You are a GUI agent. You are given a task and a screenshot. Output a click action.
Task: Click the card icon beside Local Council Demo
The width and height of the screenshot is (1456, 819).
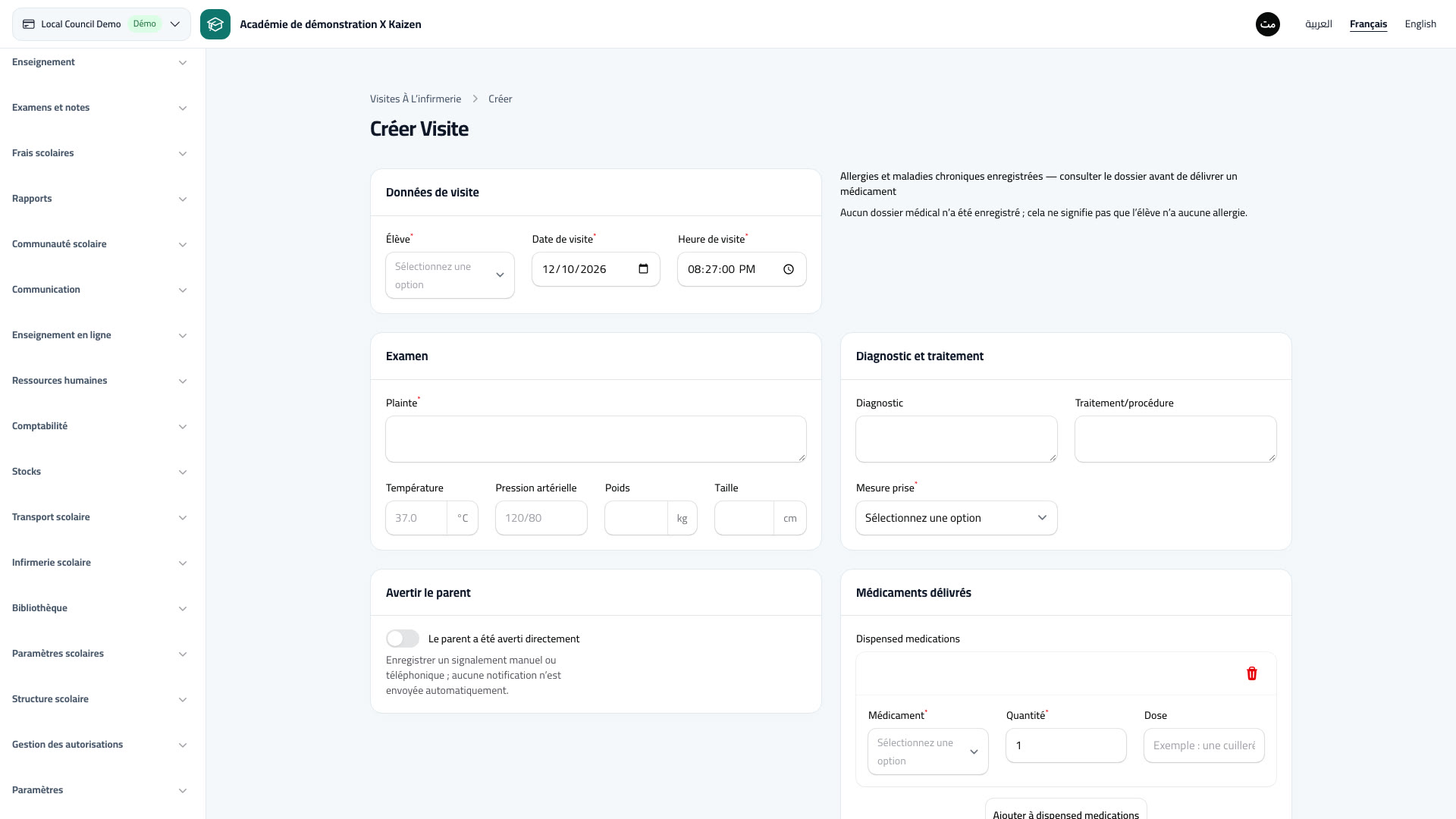point(29,24)
